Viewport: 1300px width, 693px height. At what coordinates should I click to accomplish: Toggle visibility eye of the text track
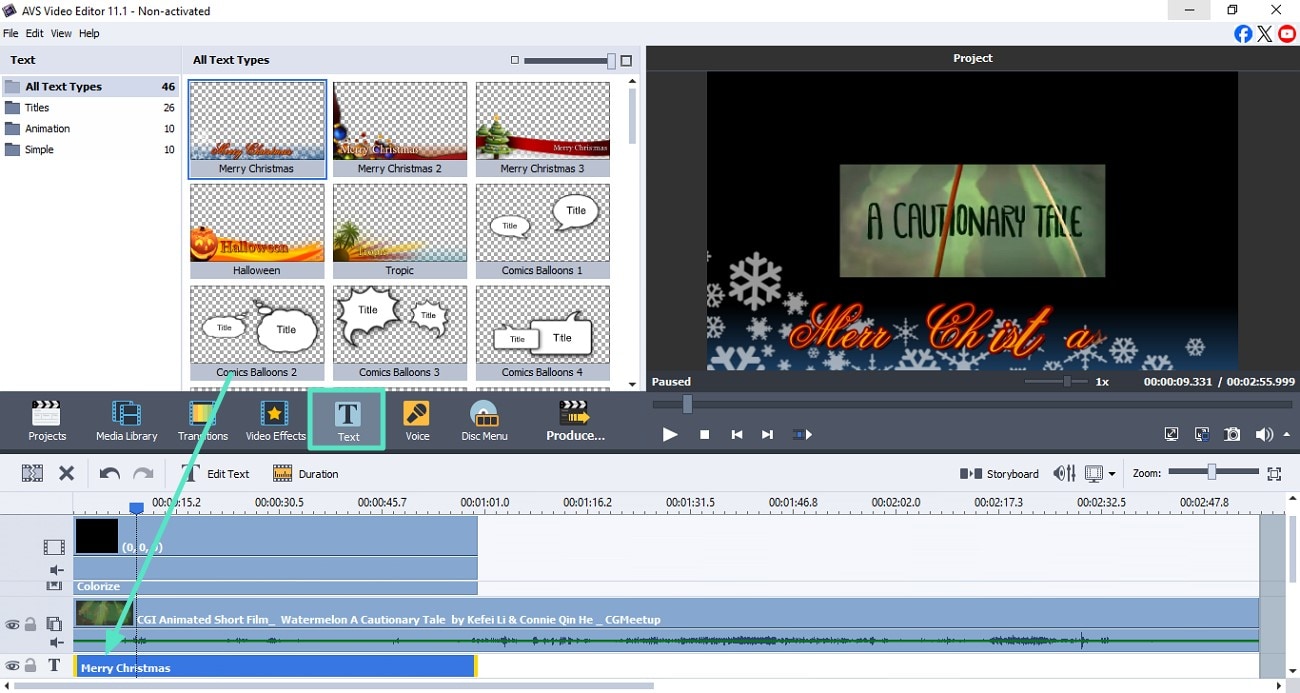tap(13, 666)
